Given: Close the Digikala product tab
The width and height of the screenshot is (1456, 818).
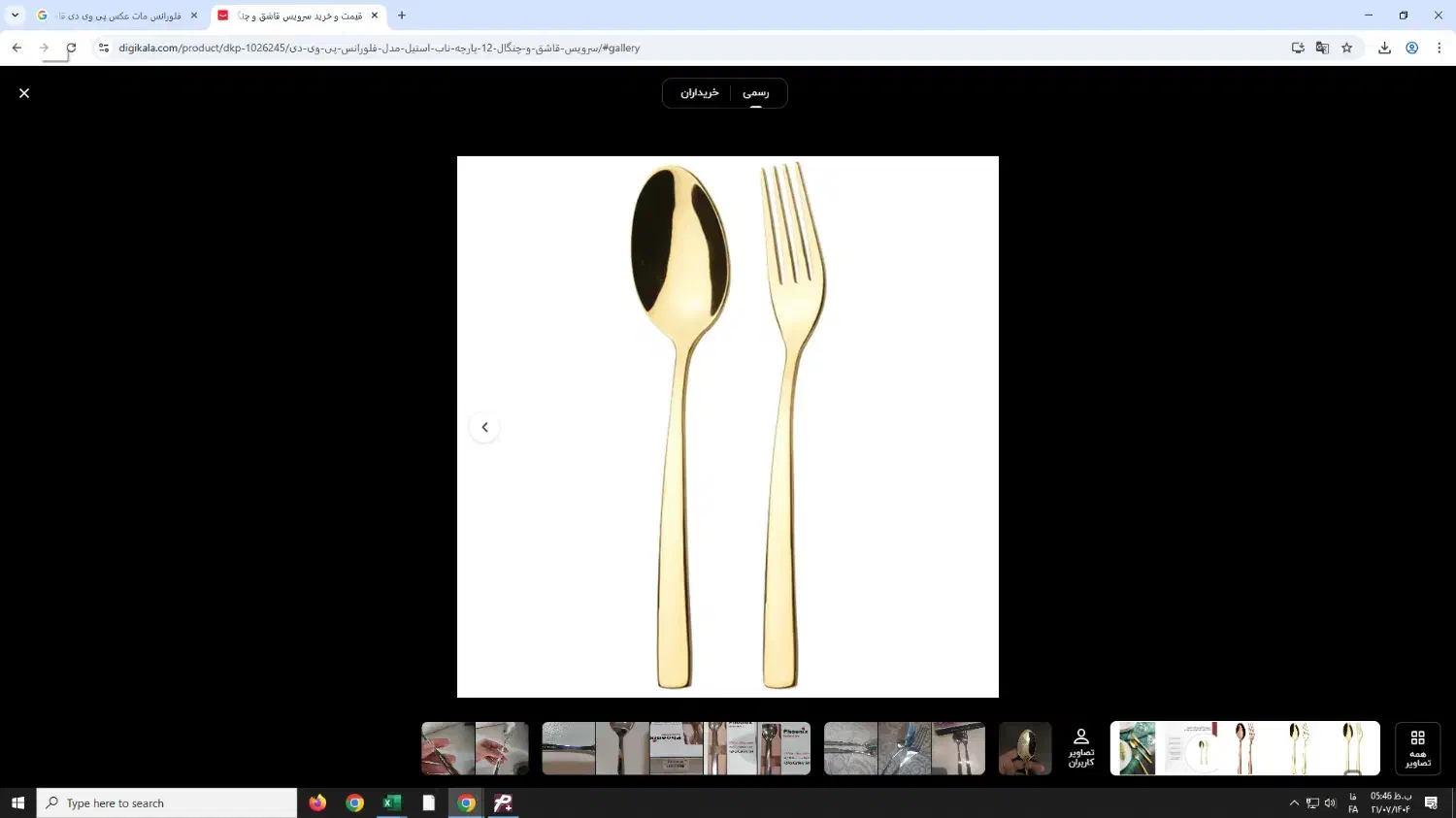Looking at the screenshot, I should point(375,16).
